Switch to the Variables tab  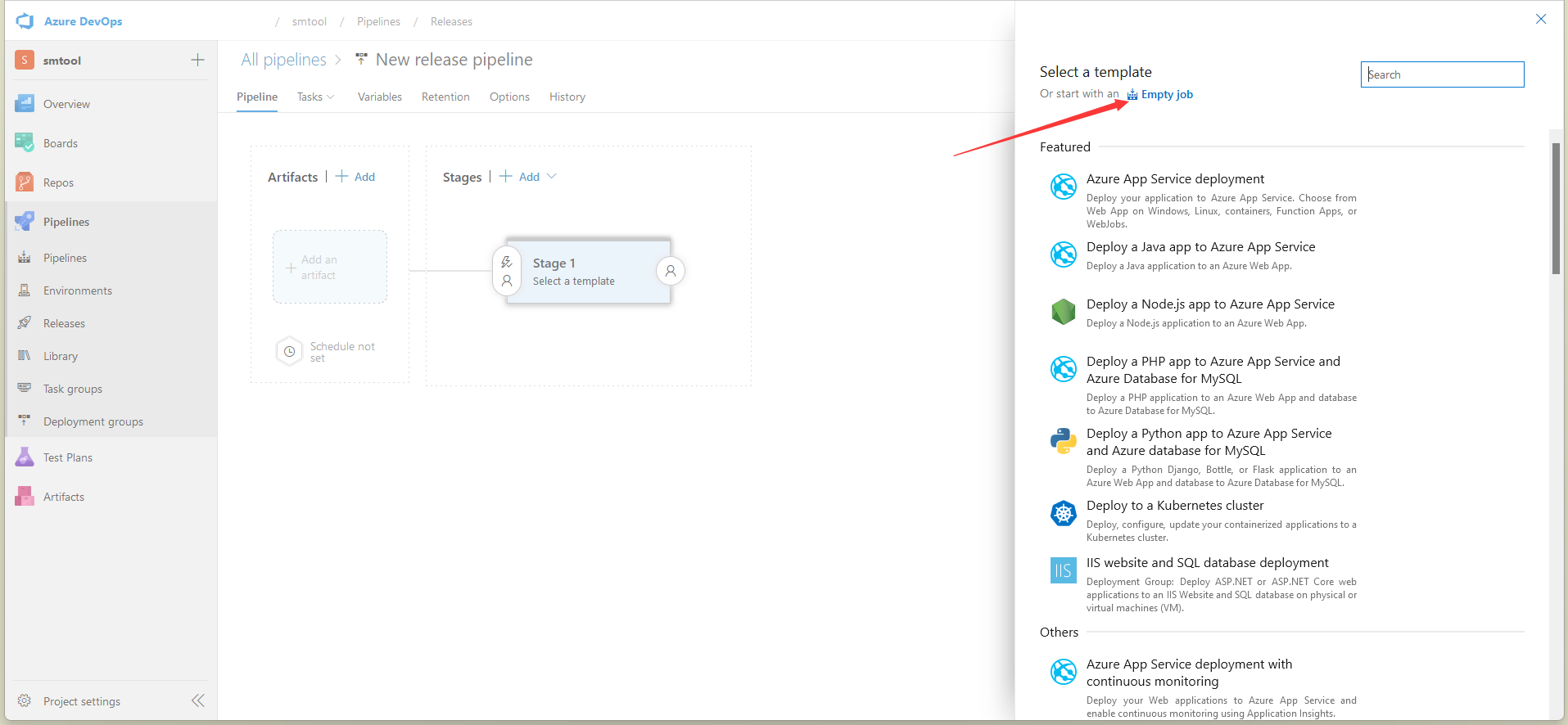pyautogui.click(x=379, y=97)
